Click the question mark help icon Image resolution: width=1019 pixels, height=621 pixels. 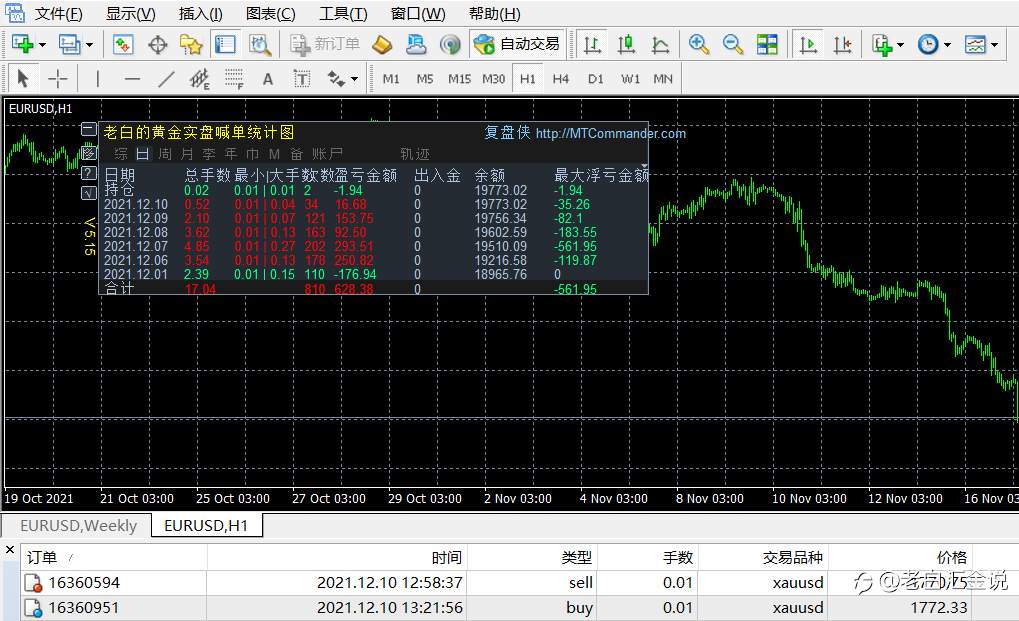point(89,173)
